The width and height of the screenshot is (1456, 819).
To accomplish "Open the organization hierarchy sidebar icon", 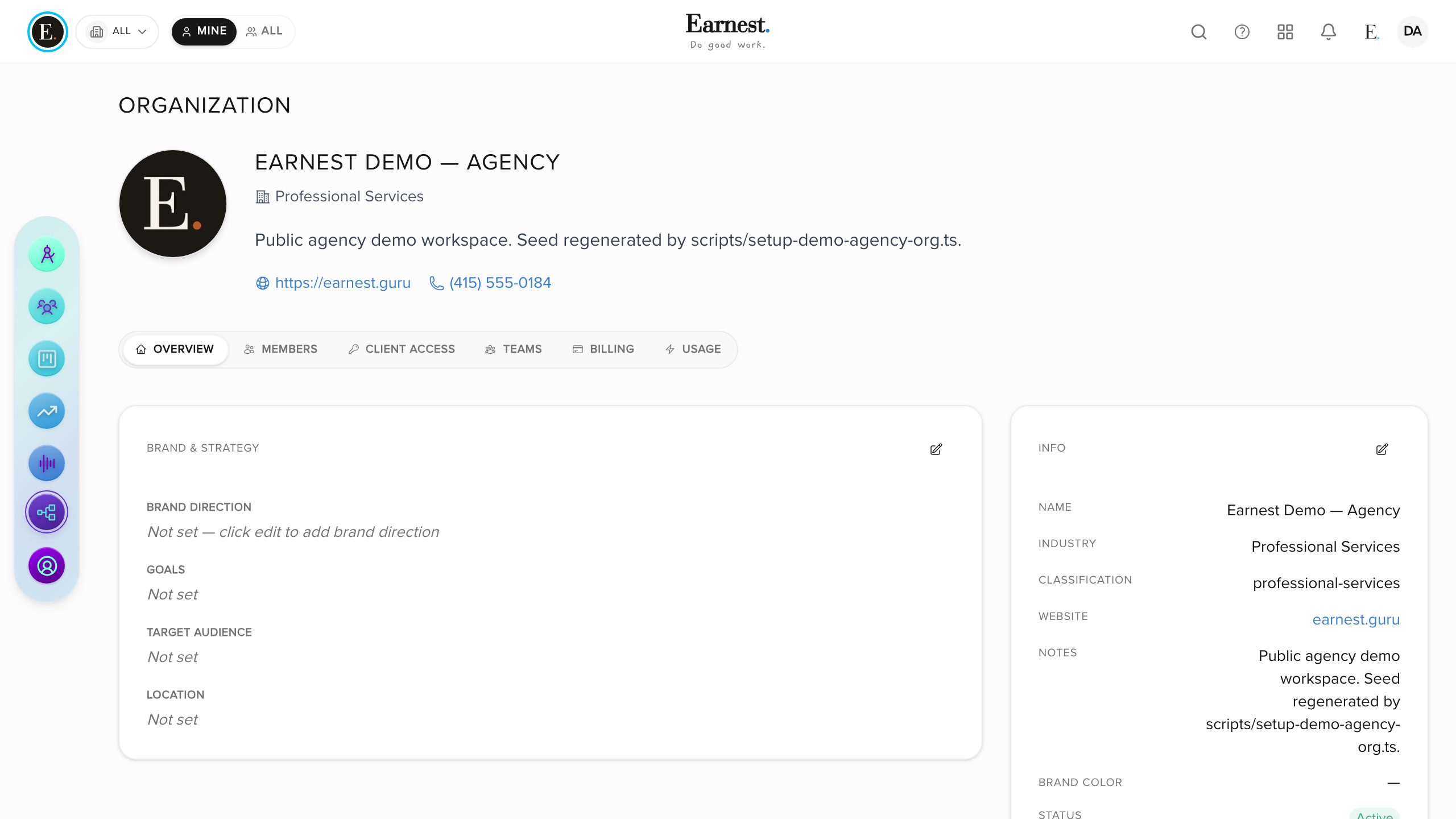I will pos(47,512).
